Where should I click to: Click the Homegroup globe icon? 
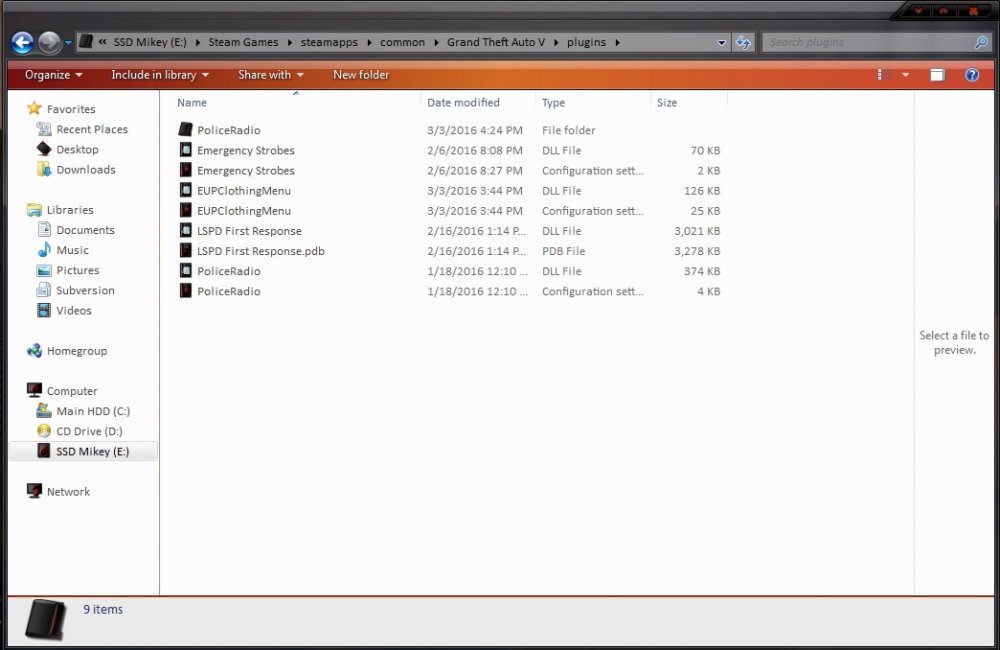click(34, 350)
